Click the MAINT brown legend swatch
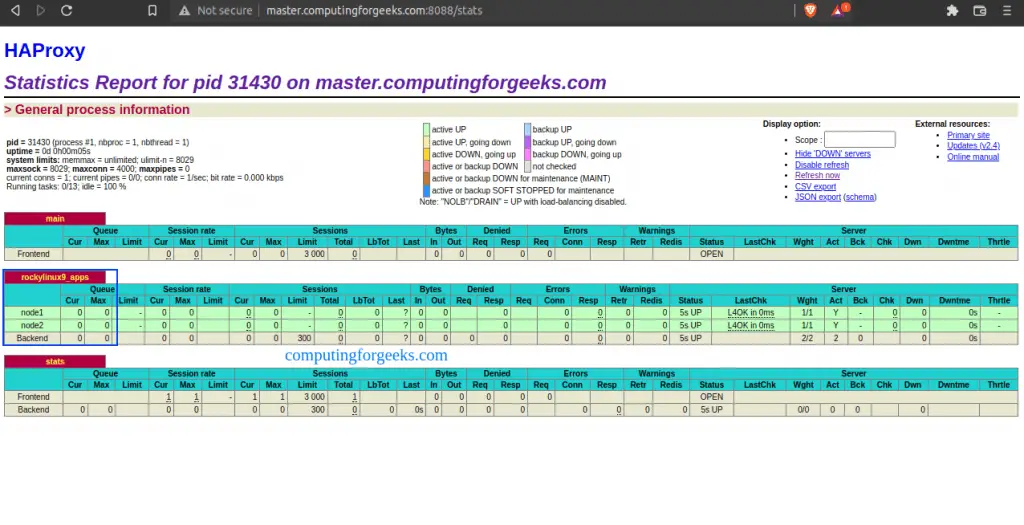Image resolution: width=1024 pixels, height=525 pixels. point(426,178)
